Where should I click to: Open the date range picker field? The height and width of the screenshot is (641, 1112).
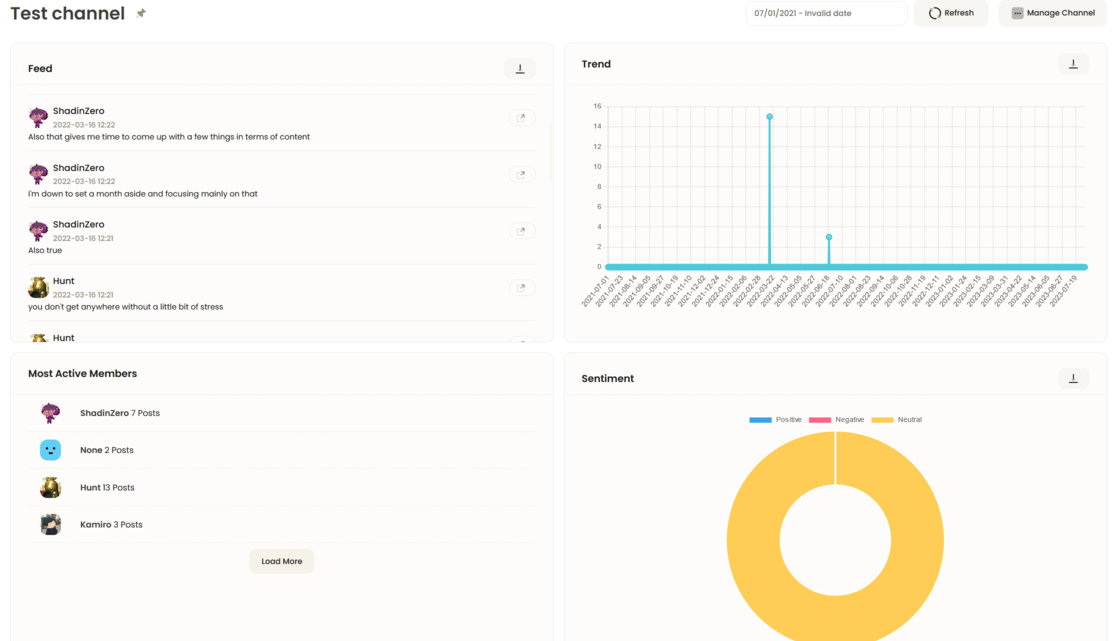tap(825, 13)
